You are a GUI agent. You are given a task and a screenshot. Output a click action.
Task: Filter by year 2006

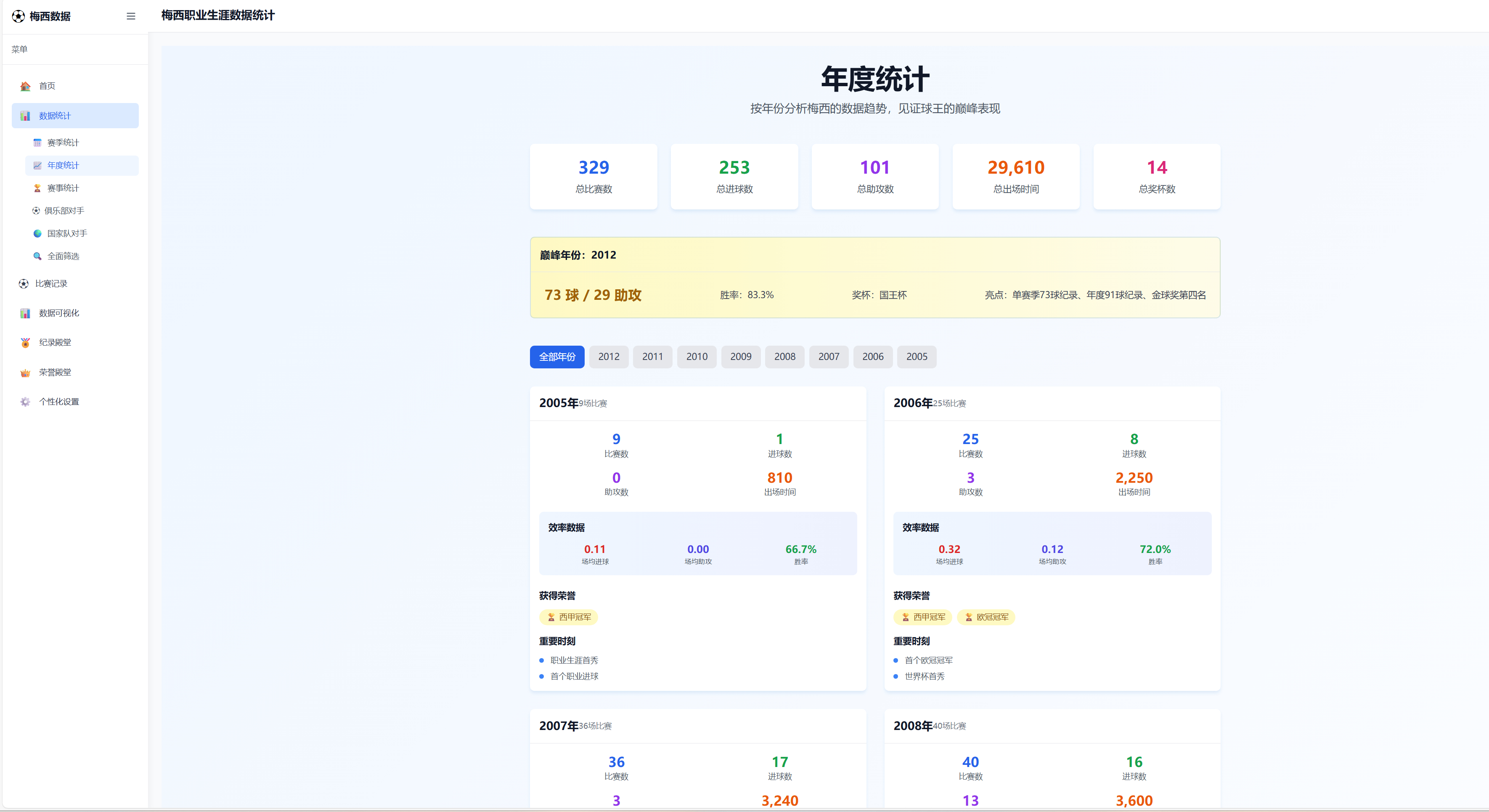(x=873, y=357)
